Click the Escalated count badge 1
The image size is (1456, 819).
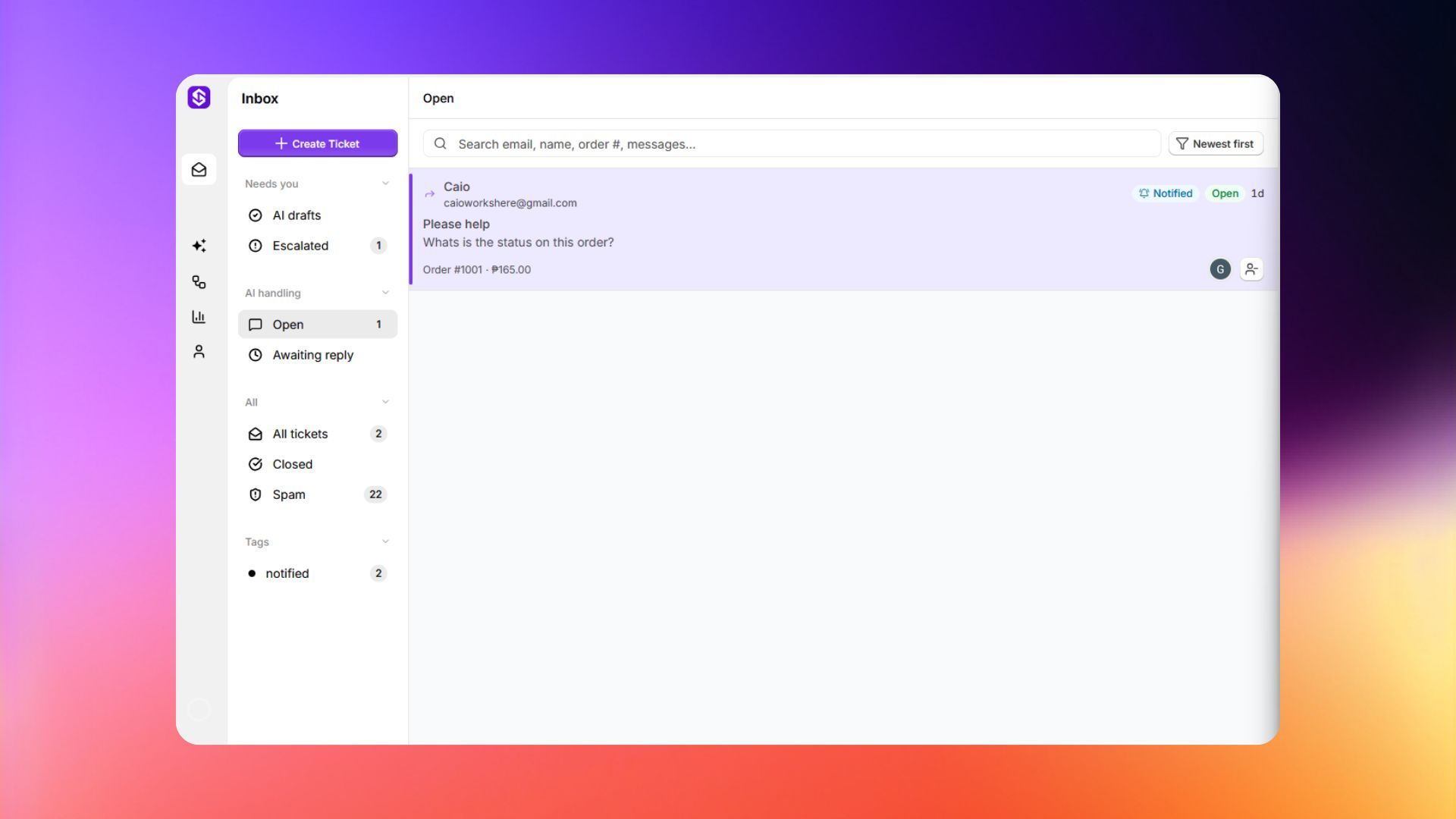click(378, 246)
